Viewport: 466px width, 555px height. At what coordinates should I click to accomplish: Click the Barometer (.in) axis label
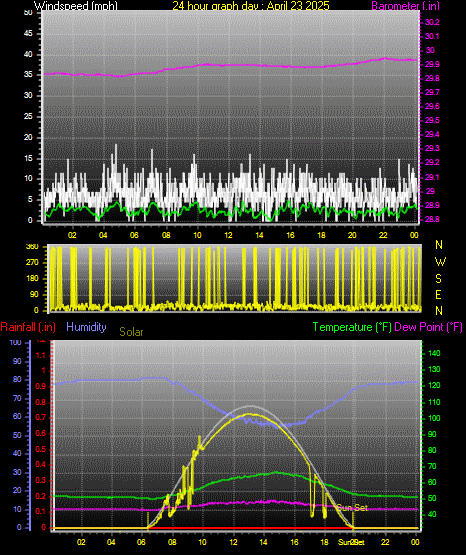(x=405, y=6)
